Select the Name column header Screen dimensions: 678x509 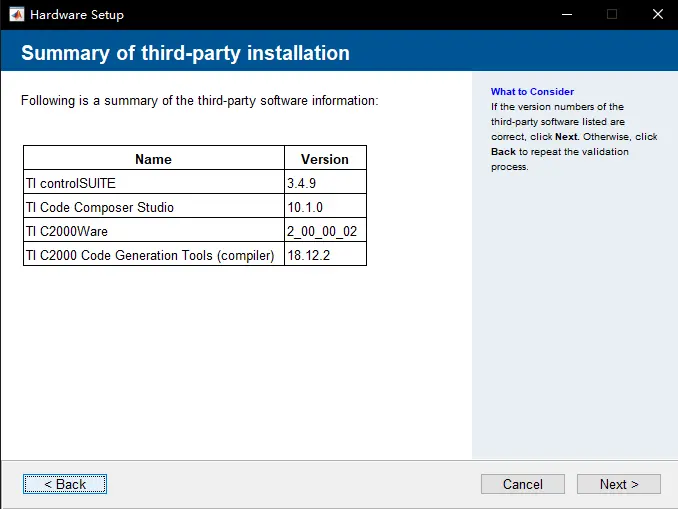pos(154,159)
